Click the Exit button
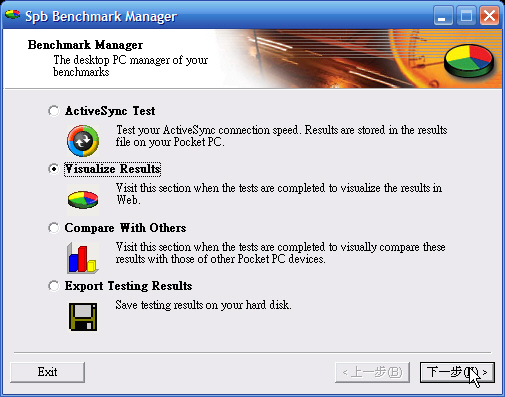 pyautogui.click(x=47, y=372)
